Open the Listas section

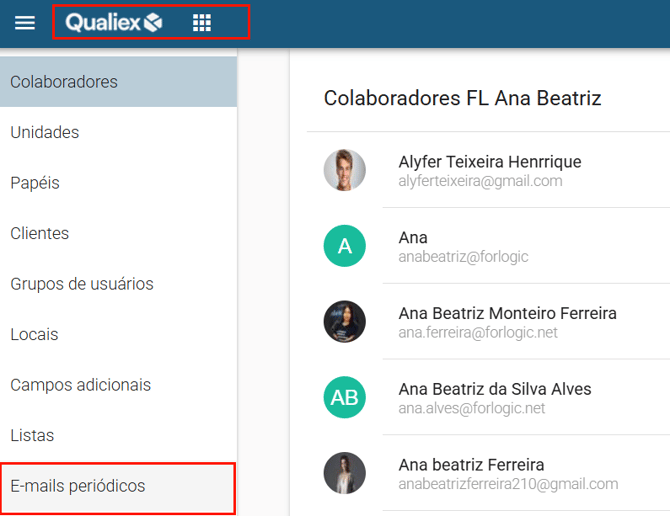(32, 435)
